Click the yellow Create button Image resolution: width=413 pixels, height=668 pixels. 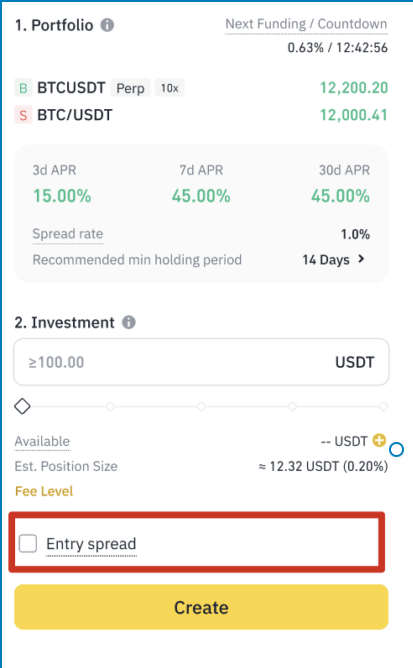pyautogui.click(x=201, y=607)
